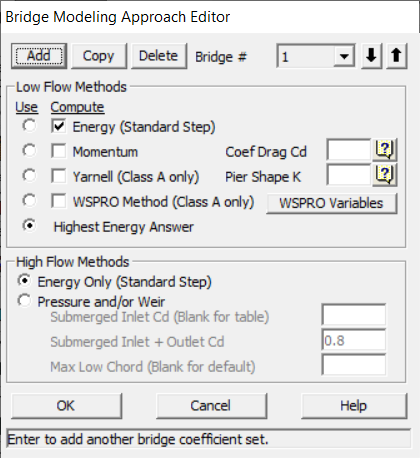This screenshot has height=458, width=420.
Task: Open Coef Drag Cd help icon
Action: [385, 150]
